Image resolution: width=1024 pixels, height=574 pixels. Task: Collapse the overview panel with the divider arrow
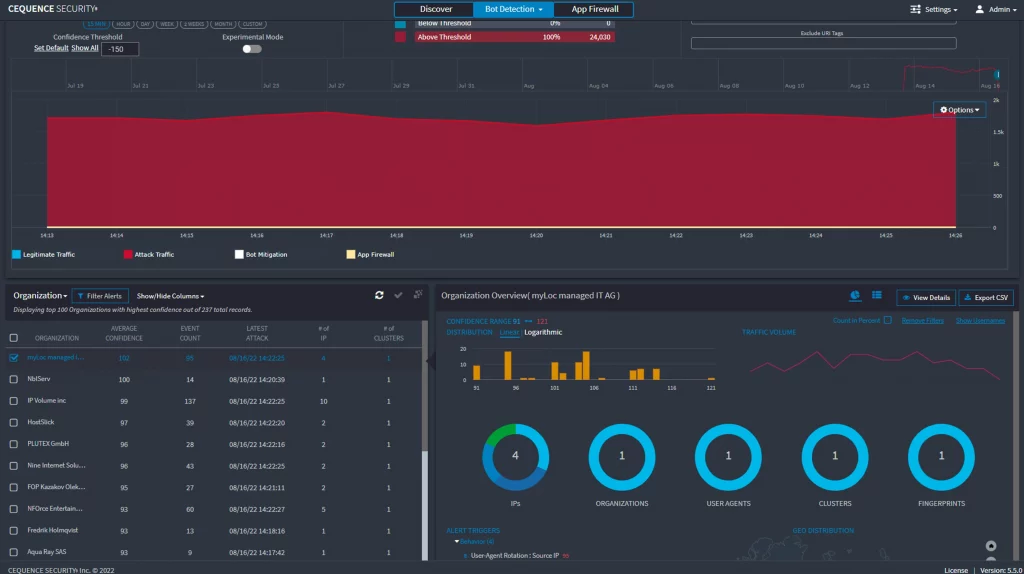click(430, 360)
